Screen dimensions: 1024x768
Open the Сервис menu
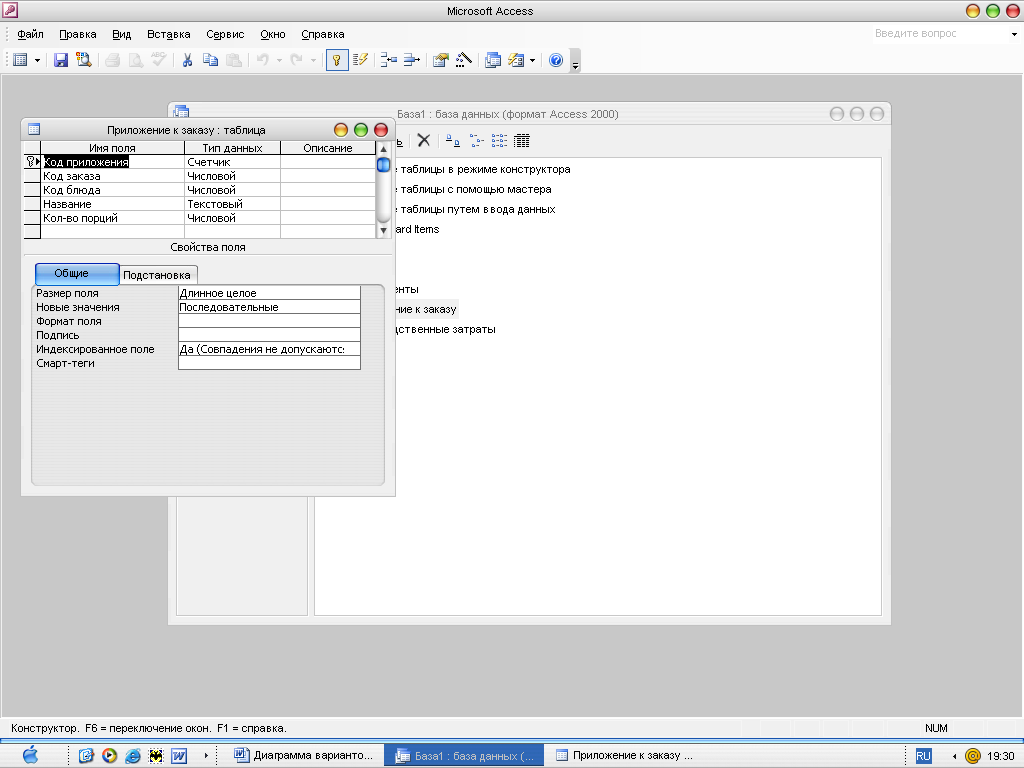pyautogui.click(x=225, y=34)
